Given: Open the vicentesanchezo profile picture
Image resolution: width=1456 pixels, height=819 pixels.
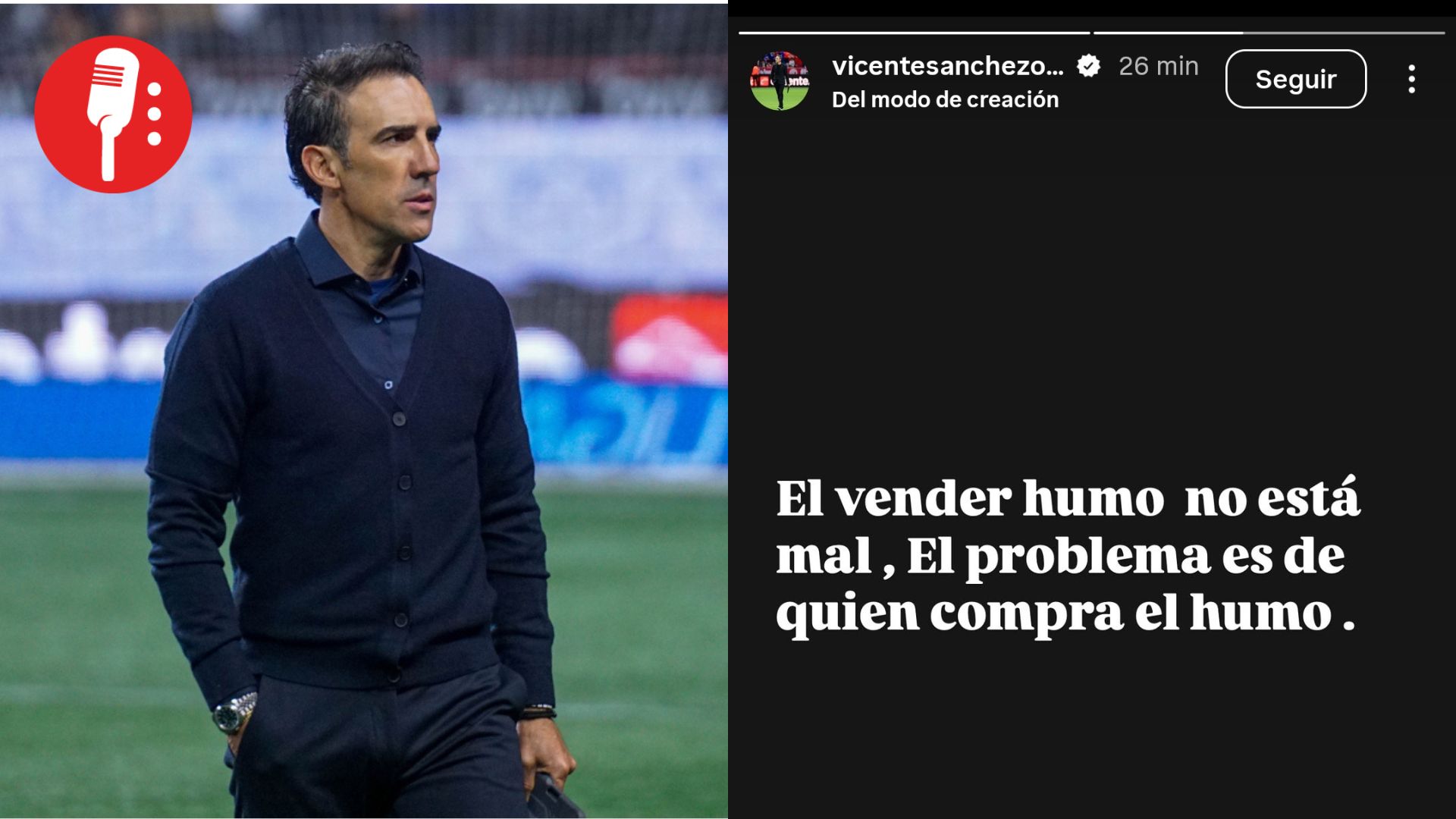Looking at the screenshot, I should point(780,80).
